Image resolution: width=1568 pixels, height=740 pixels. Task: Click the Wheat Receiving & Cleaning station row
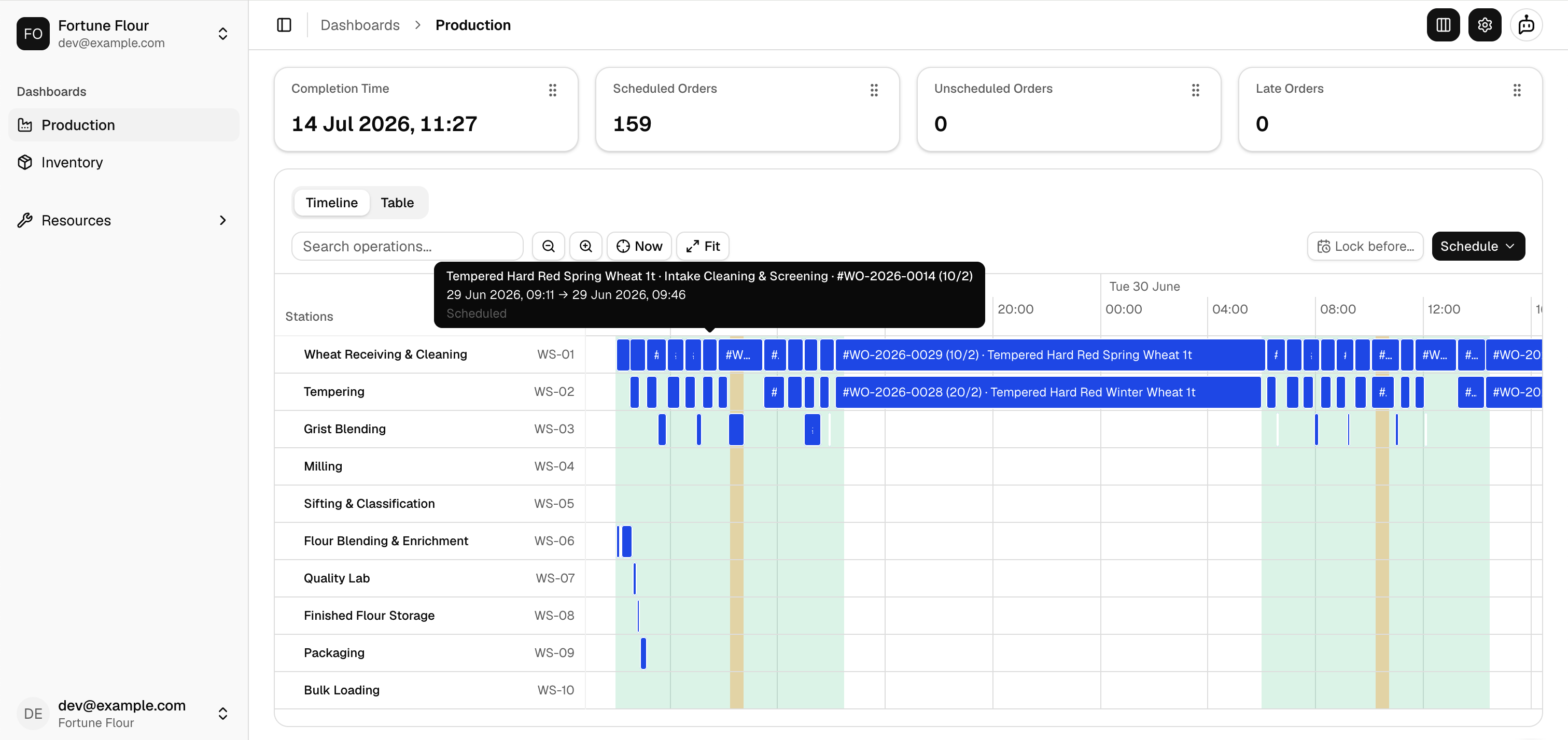430,355
